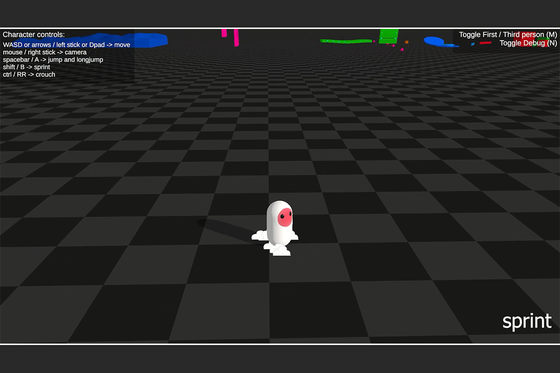This screenshot has width=560, height=373.
Task: Click the 'WASD or arrows / left stick or Dpad -> move' line
Action: 66,45
